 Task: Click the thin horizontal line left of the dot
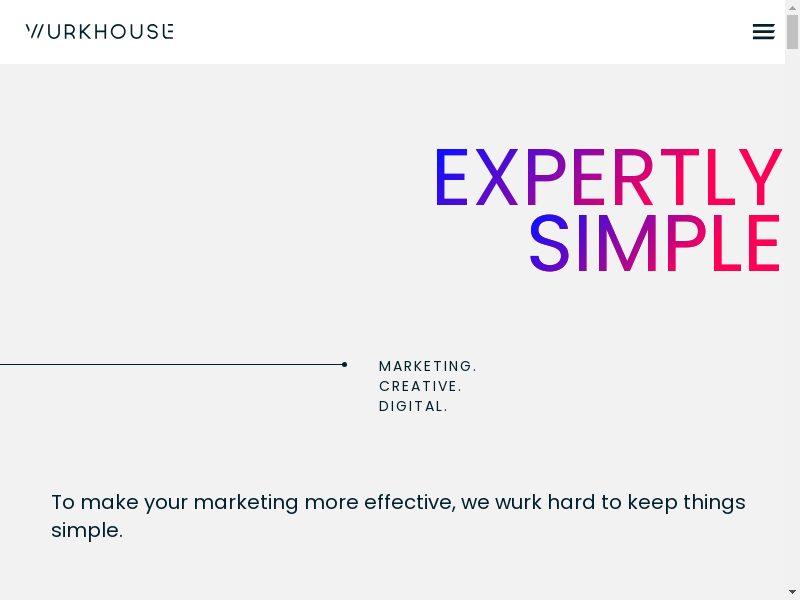(170, 364)
